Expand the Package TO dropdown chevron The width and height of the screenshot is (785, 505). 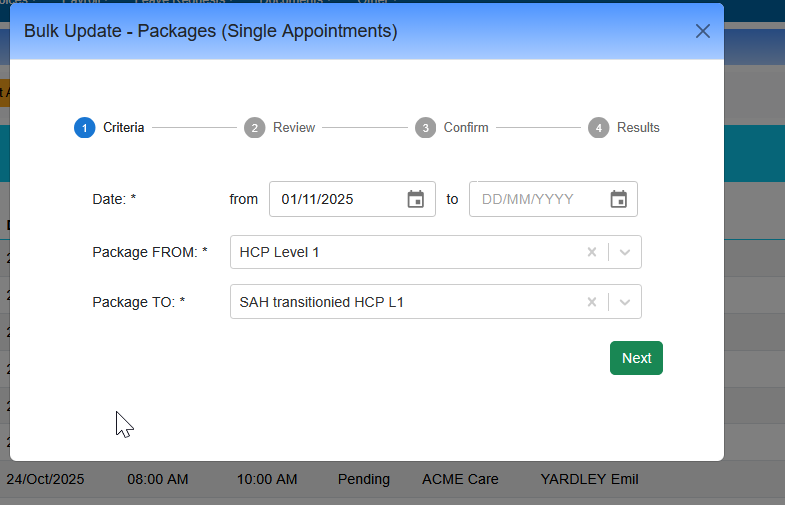625,302
